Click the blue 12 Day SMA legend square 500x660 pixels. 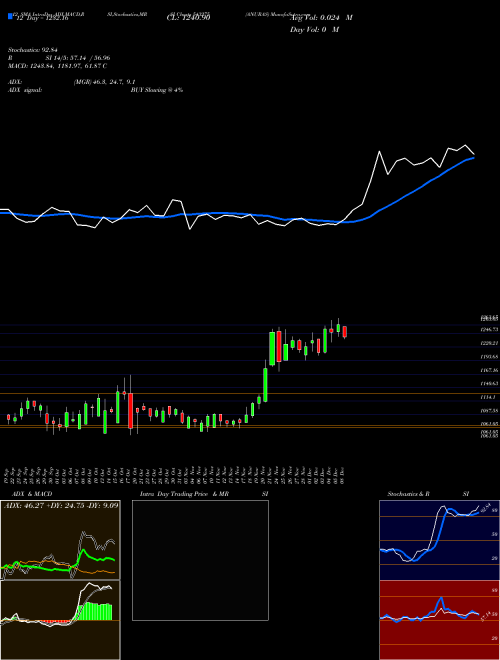pyautogui.click(x=10, y=17)
